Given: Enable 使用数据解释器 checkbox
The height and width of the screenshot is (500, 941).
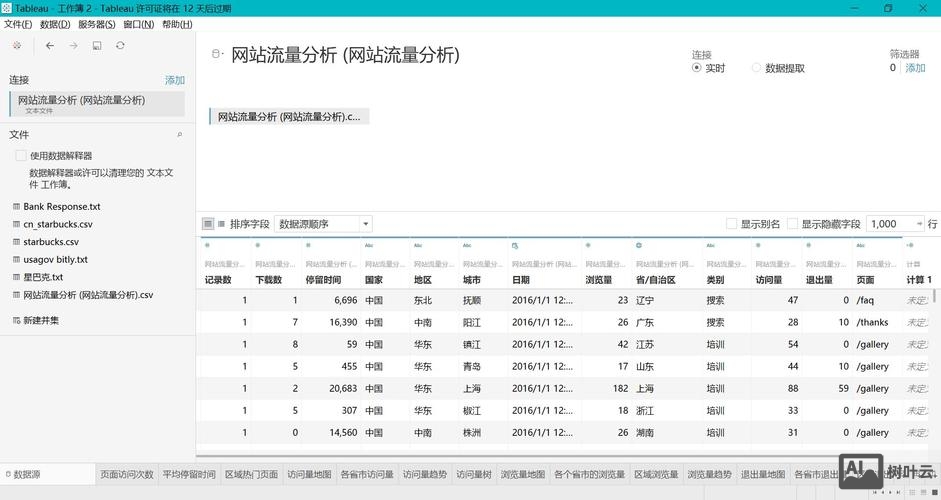Looking at the screenshot, I should 21,155.
